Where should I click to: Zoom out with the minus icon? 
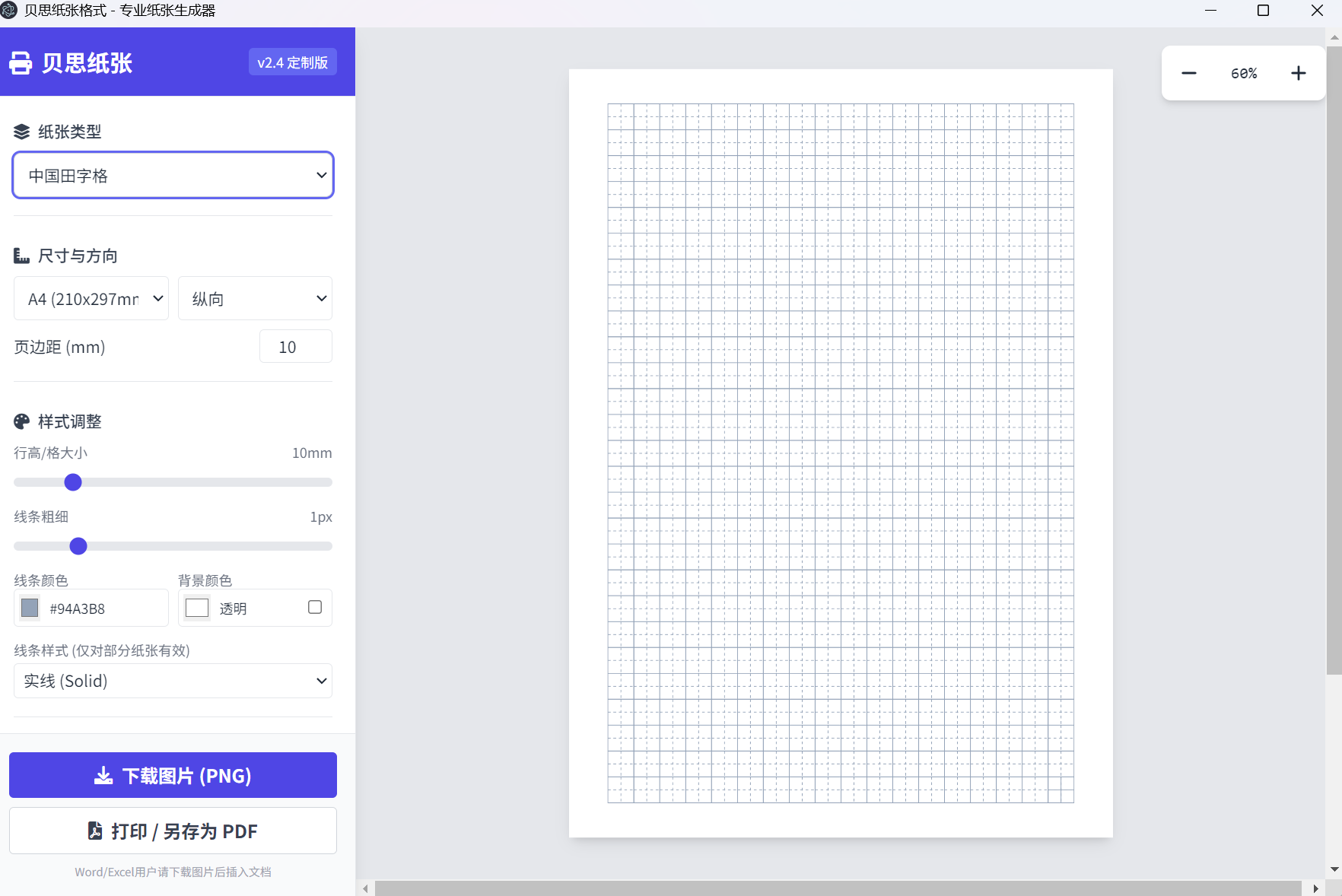(x=1188, y=73)
